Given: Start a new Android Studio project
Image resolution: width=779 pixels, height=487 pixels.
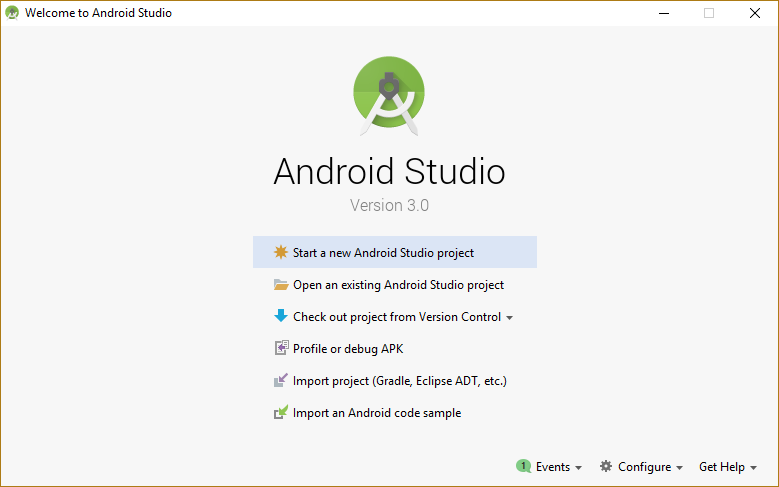Looking at the screenshot, I should [x=395, y=252].
